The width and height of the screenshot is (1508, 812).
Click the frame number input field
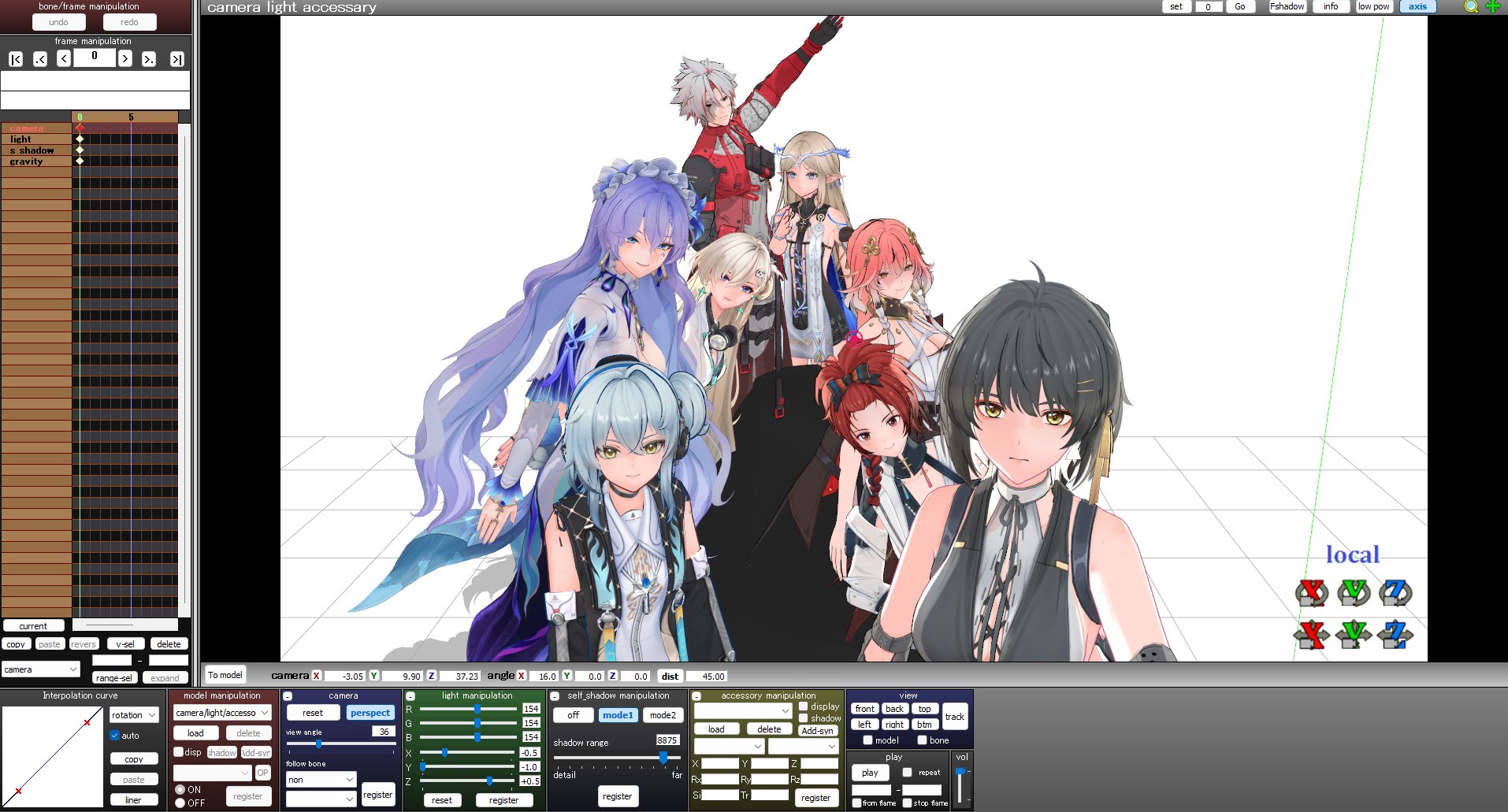(x=95, y=59)
